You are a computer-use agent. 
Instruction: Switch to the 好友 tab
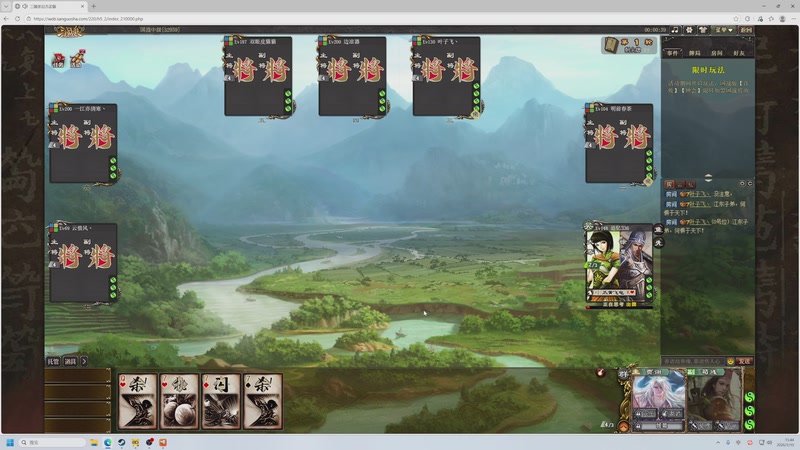click(739, 53)
